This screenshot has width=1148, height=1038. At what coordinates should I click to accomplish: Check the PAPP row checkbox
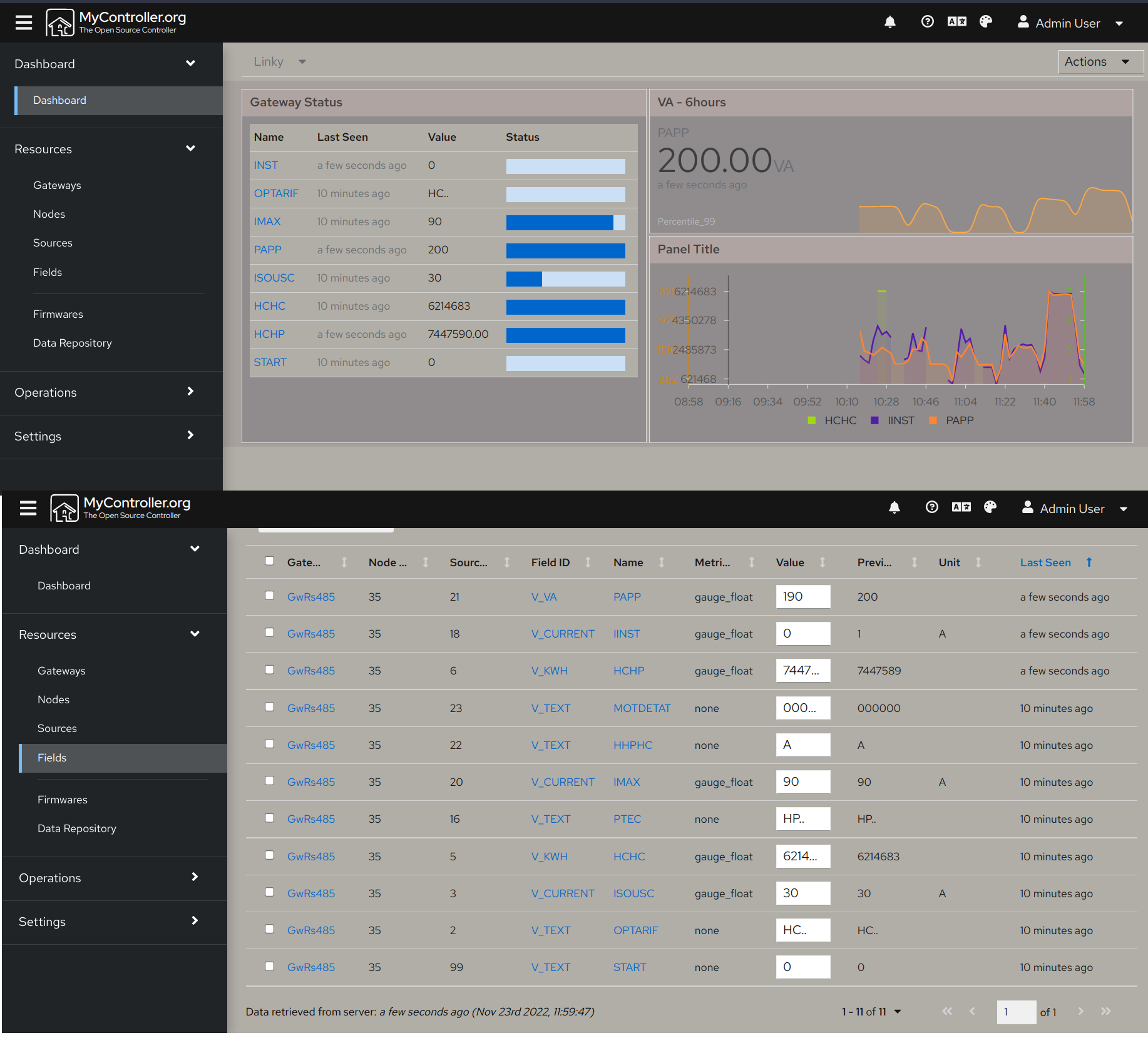[x=269, y=596]
